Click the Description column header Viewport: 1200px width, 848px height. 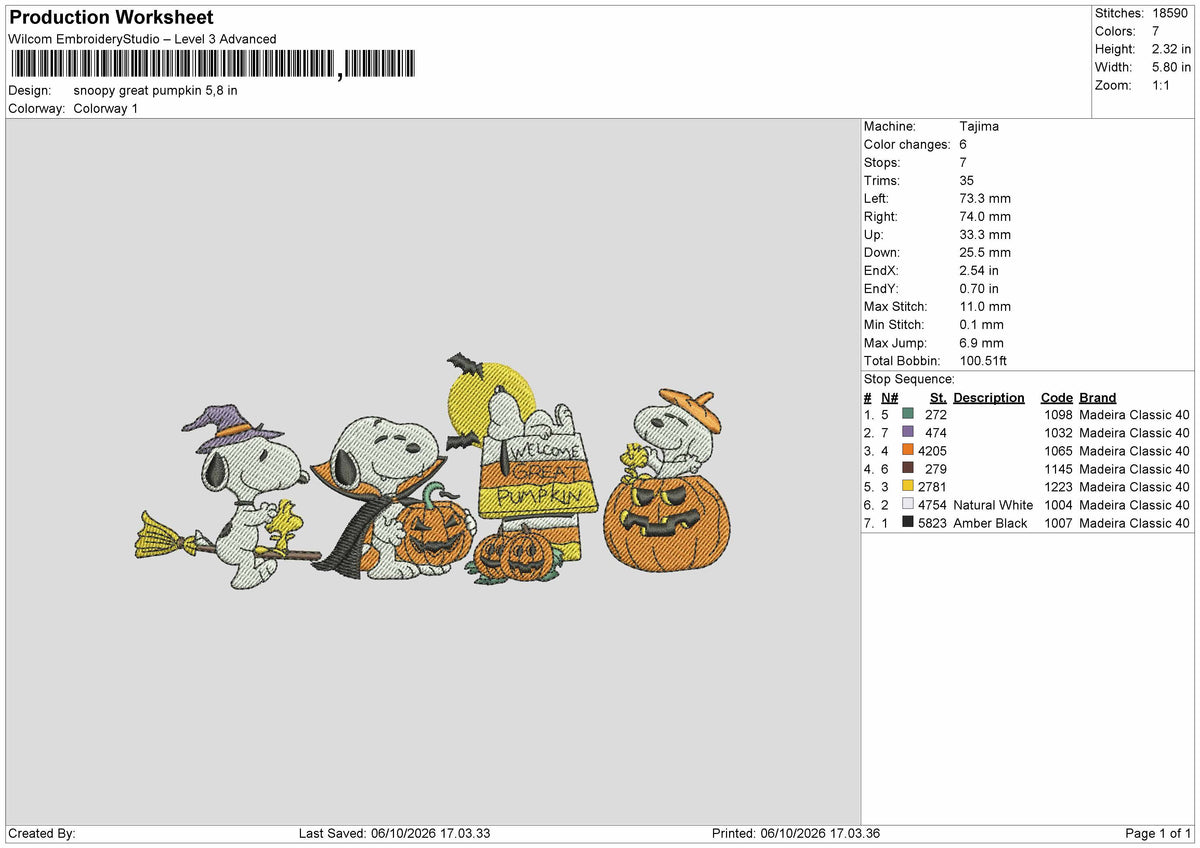[x=989, y=397]
